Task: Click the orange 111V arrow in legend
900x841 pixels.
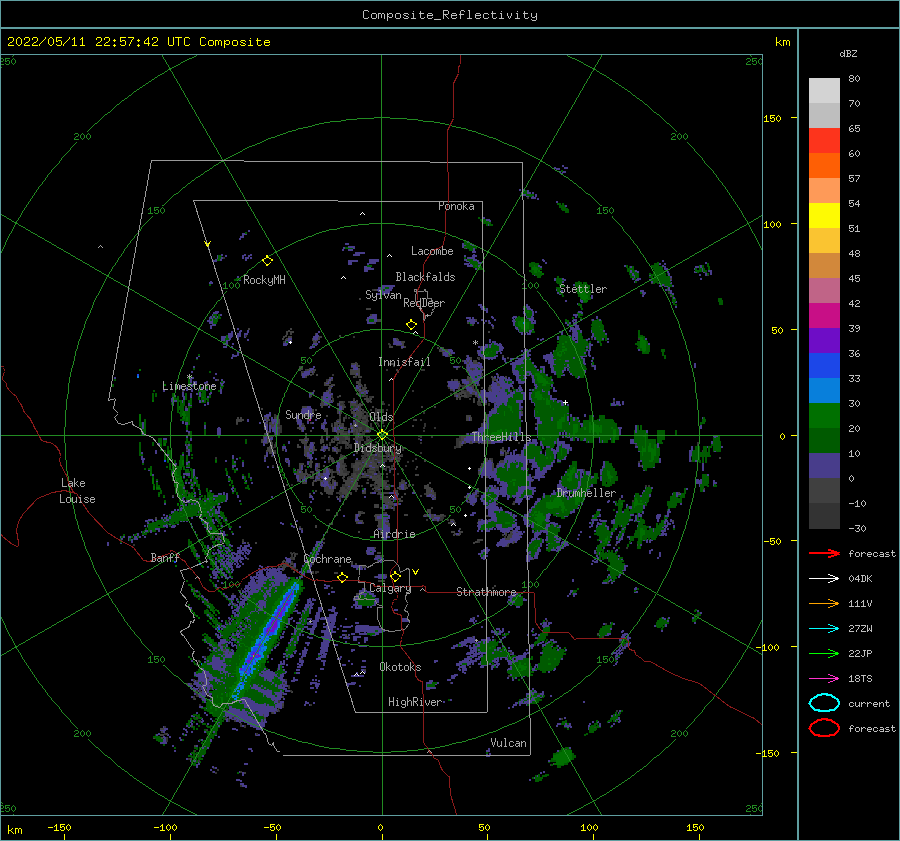Action: [824, 603]
